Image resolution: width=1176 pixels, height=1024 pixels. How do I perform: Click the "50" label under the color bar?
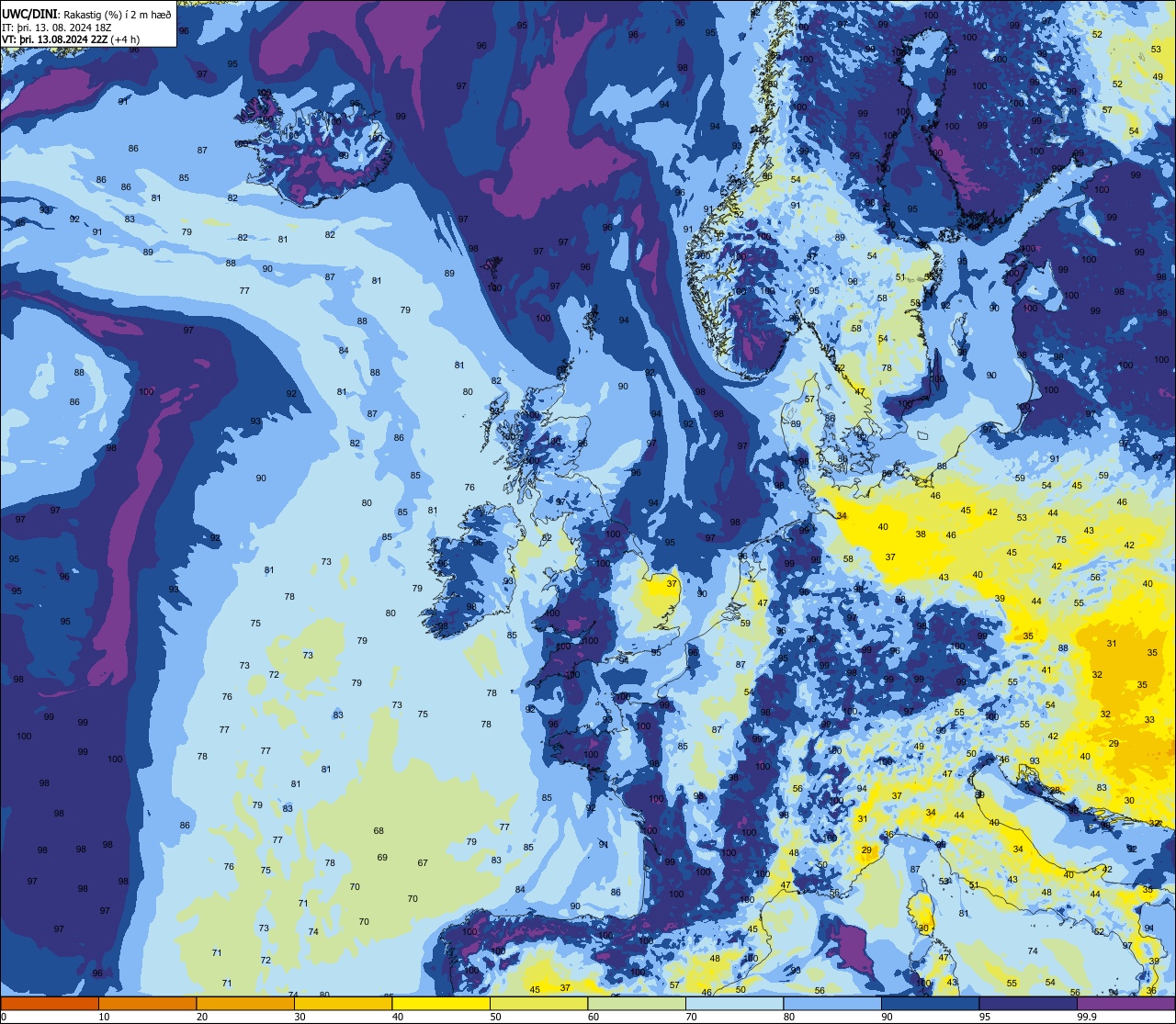(495, 1017)
